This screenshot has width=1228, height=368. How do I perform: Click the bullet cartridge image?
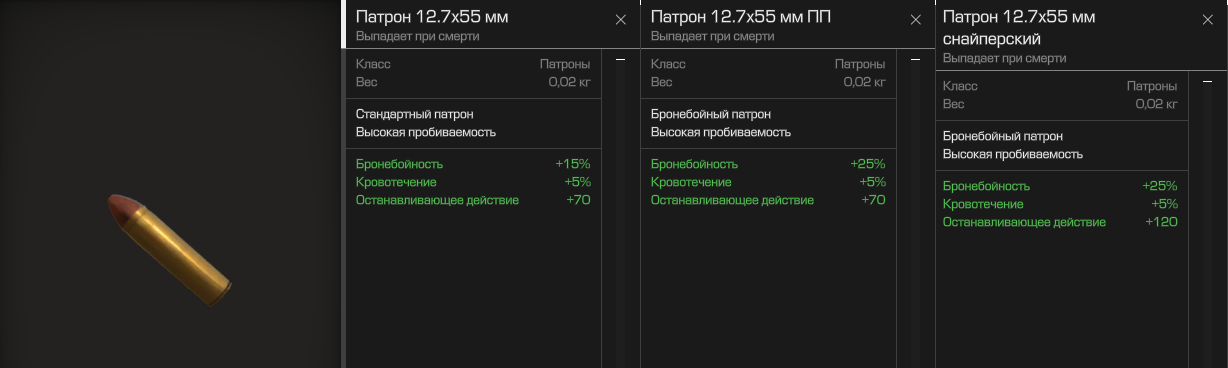pyautogui.click(x=170, y=249)
